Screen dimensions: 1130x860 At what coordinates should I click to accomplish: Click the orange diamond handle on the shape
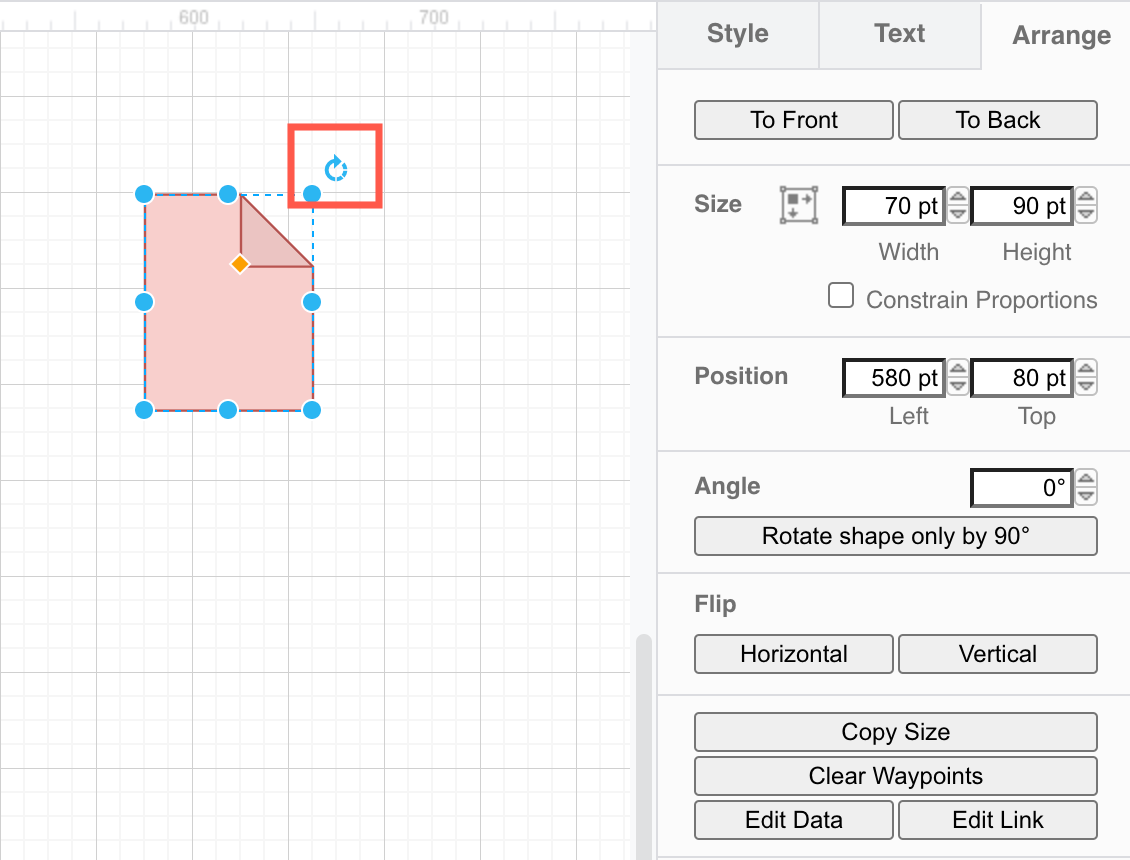(240, 264)
